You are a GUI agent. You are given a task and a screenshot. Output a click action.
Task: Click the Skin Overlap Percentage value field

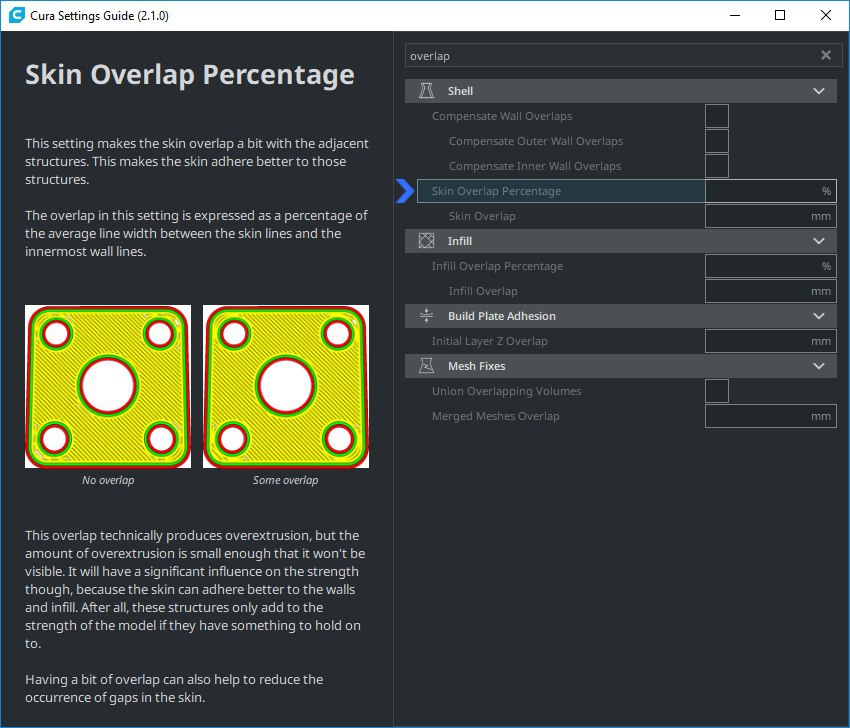[770, 191]
